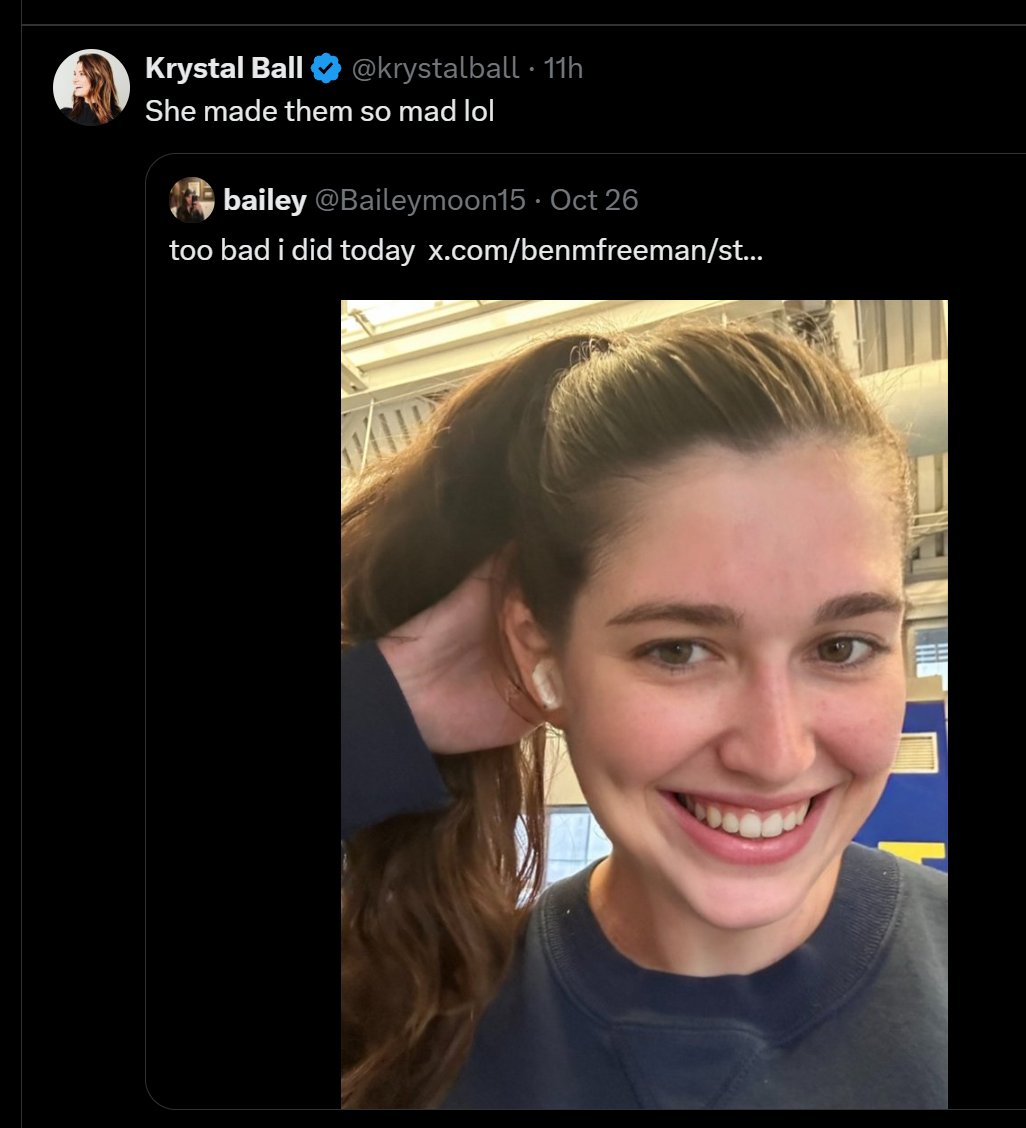The height and width of the screenshot is (1128, 1026).
Task: Open bailey's small avatar in quoted post
Action: (x=191, y=200)
